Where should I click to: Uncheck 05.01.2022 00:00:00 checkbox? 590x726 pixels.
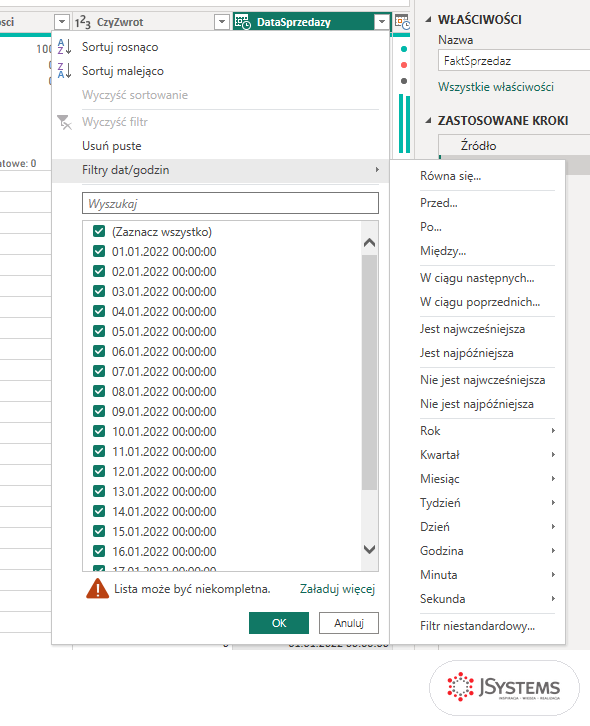click(99, 331)
